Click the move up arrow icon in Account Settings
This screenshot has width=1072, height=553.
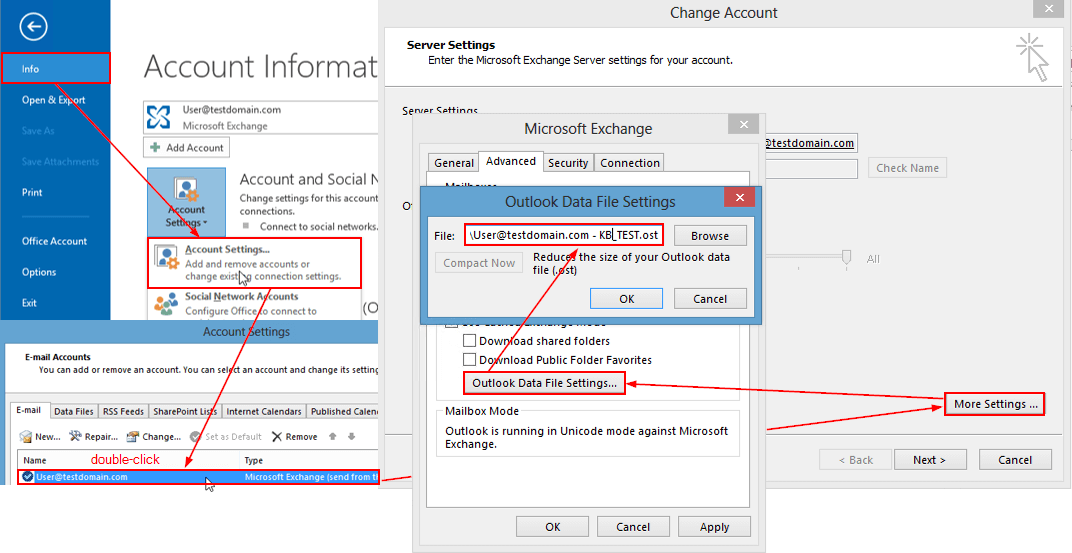click(x=334, y=436)
